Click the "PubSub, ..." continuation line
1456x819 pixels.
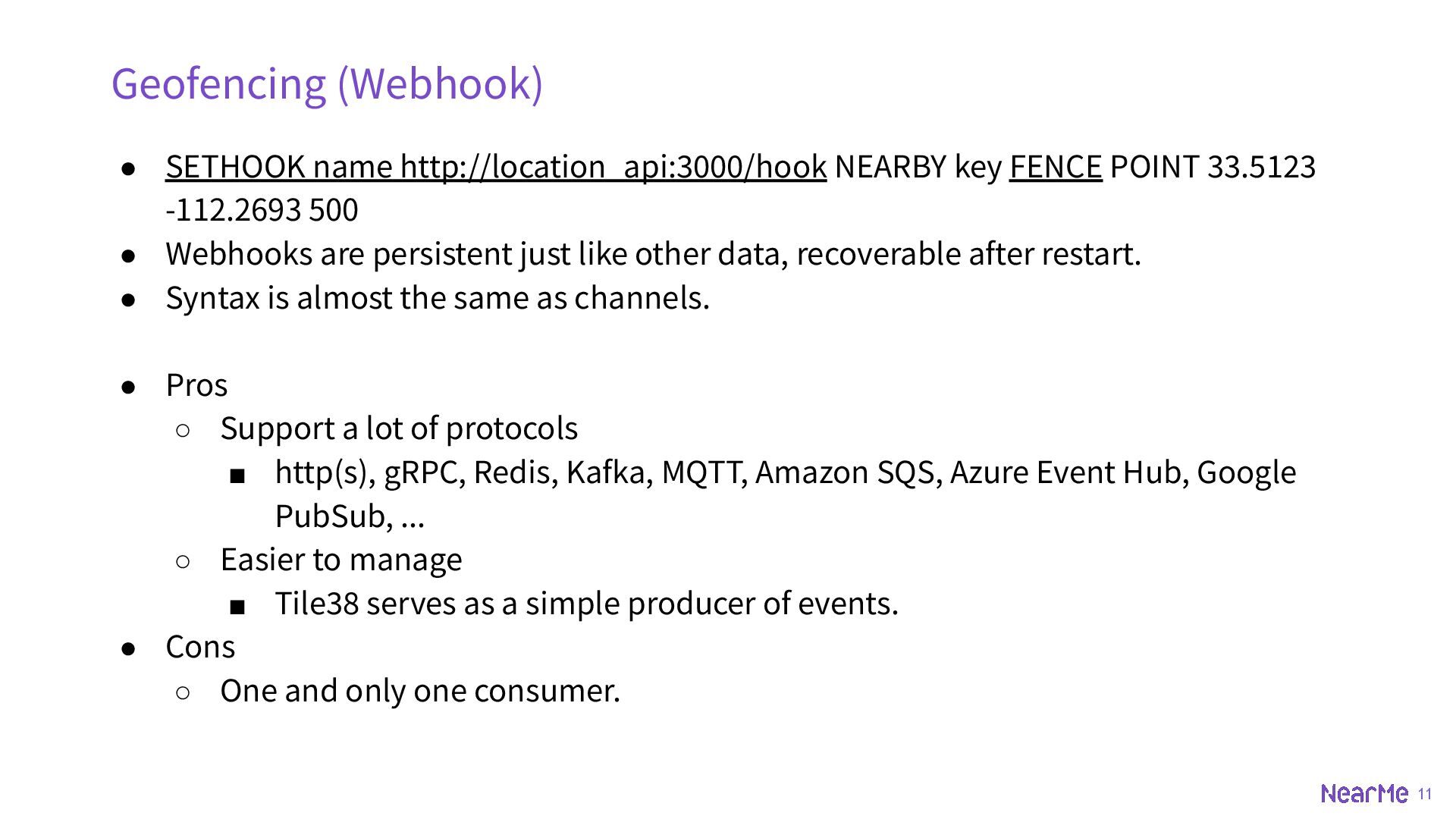click(350, 516)
